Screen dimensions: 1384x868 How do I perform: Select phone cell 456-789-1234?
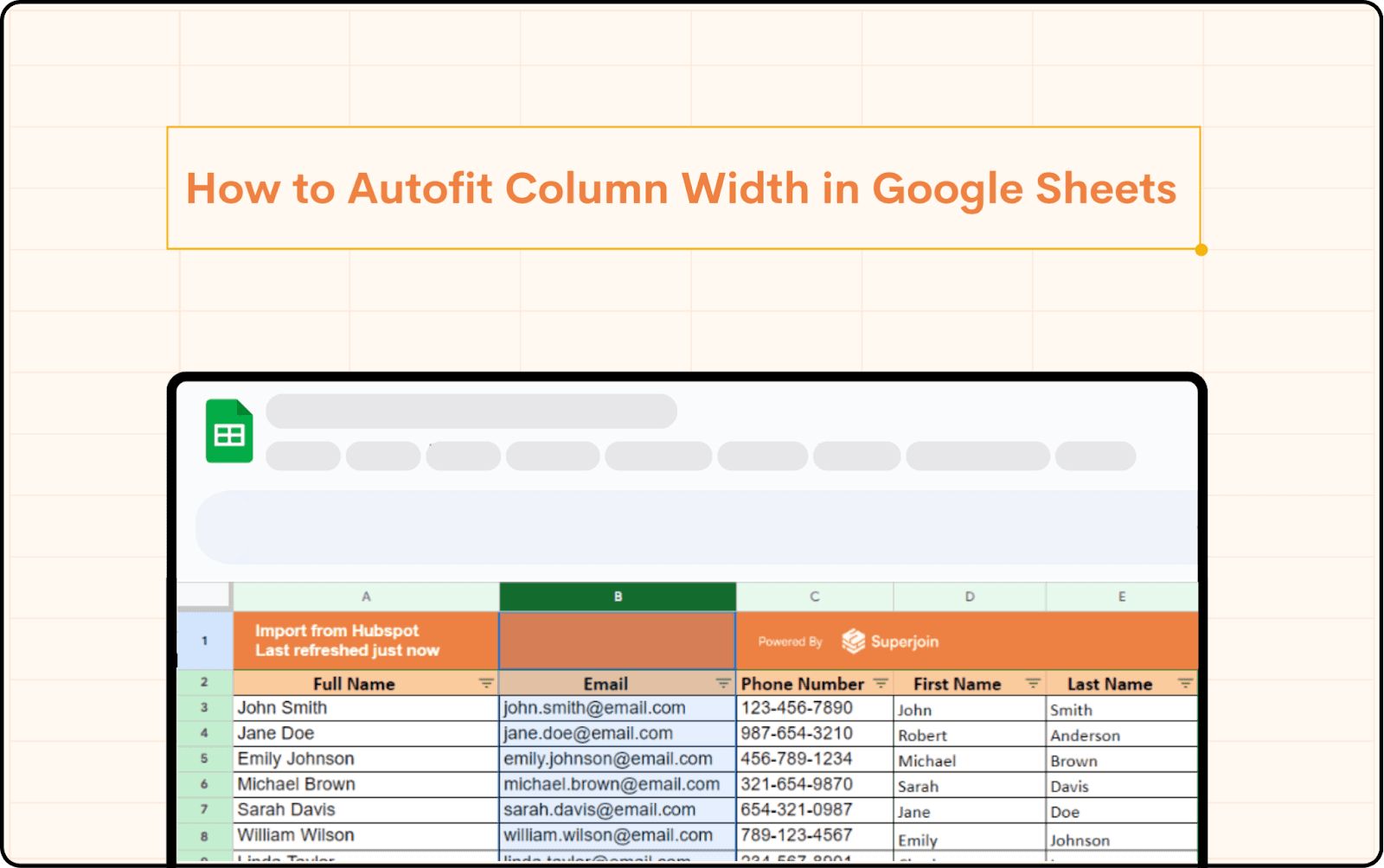pos(815,759)
